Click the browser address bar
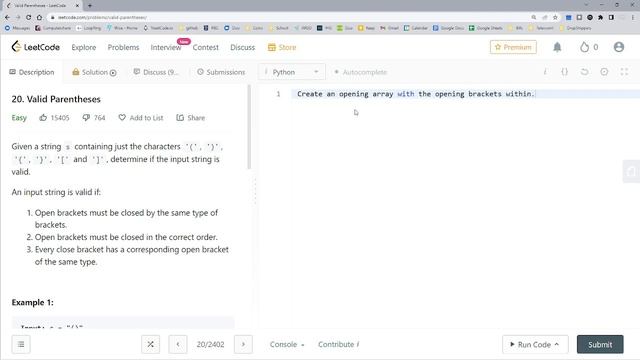This screenshot has height=360, width=640. click(x=286, y=18)
